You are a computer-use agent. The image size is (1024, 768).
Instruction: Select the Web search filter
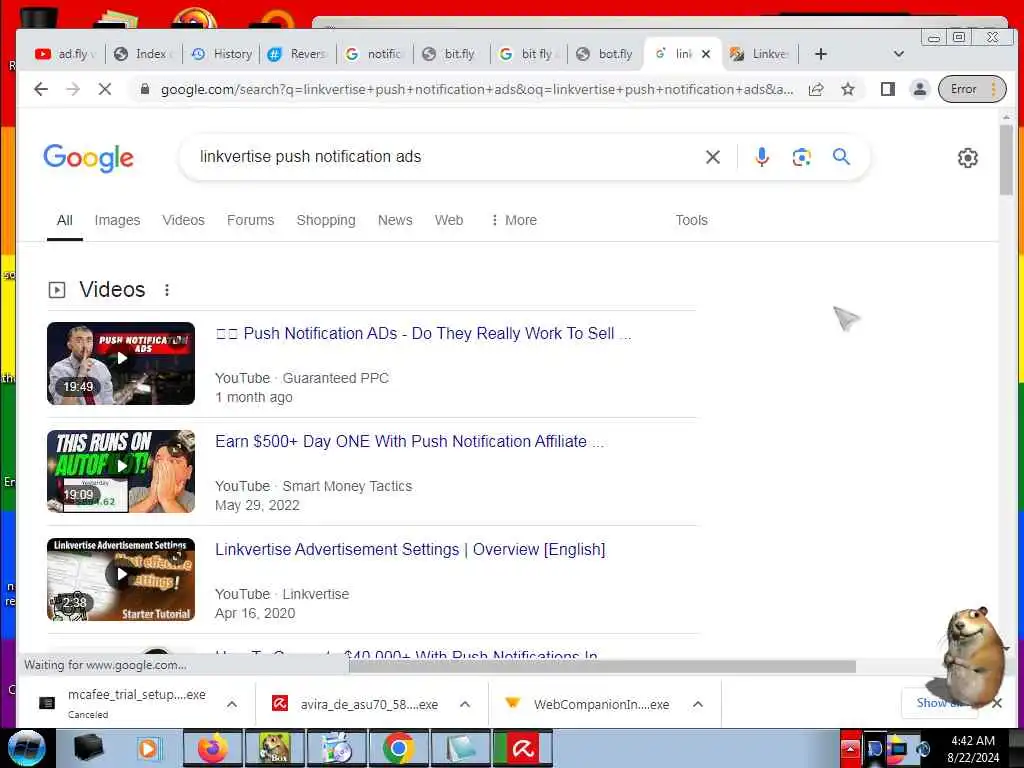pos(449,220)
